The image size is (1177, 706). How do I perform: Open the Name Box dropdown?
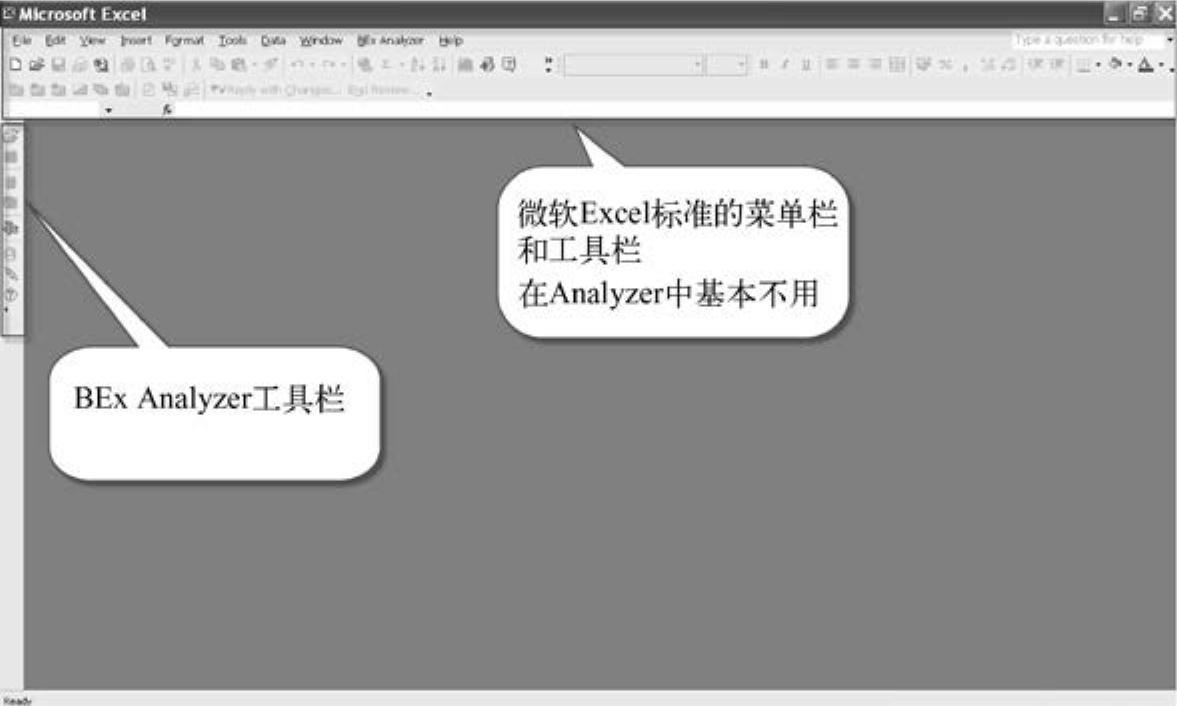coord(109,110)
